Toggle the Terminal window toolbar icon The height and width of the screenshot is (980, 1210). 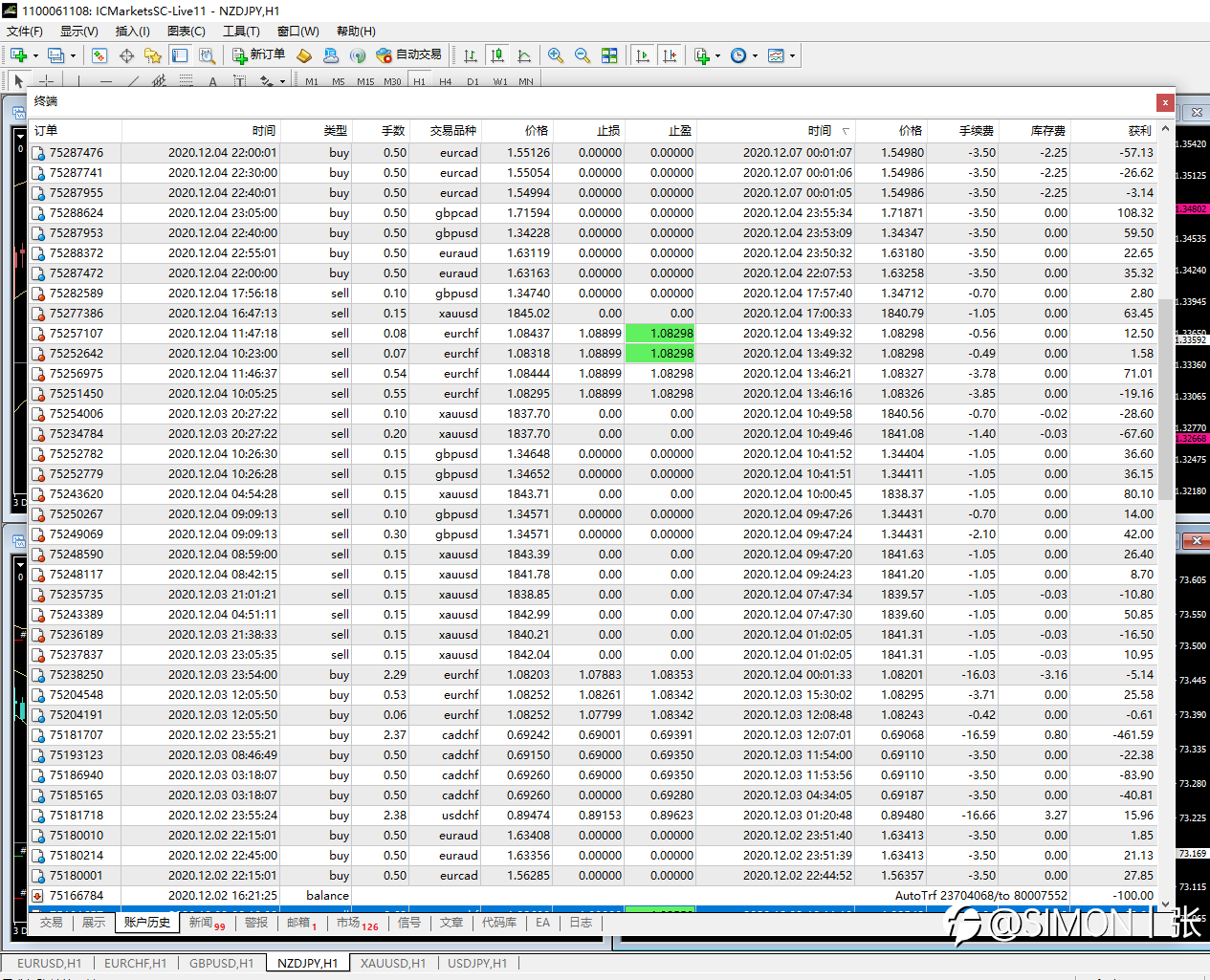(x=180, y=55)
